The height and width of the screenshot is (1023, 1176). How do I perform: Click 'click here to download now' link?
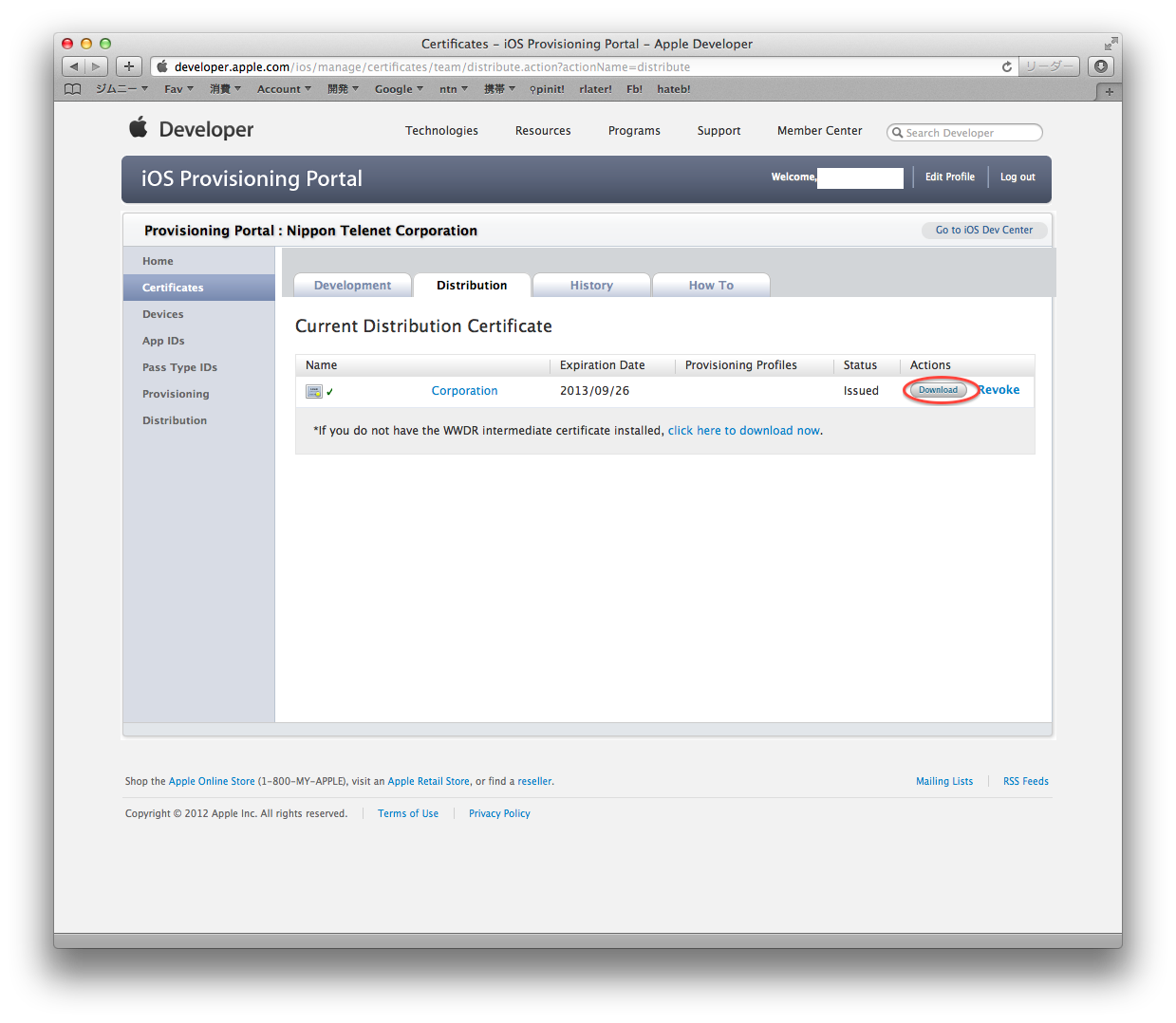click(744, 431)
